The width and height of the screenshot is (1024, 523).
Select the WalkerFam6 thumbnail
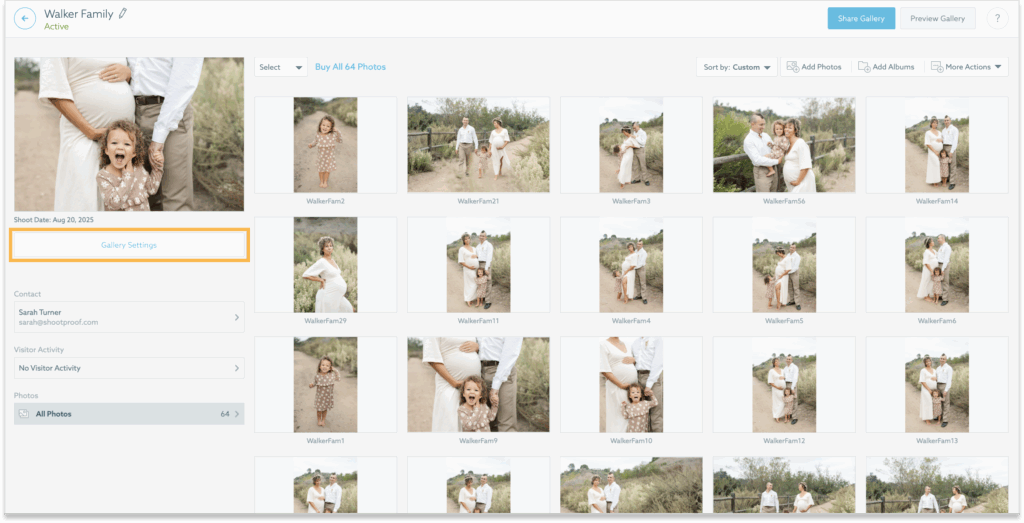936,265
